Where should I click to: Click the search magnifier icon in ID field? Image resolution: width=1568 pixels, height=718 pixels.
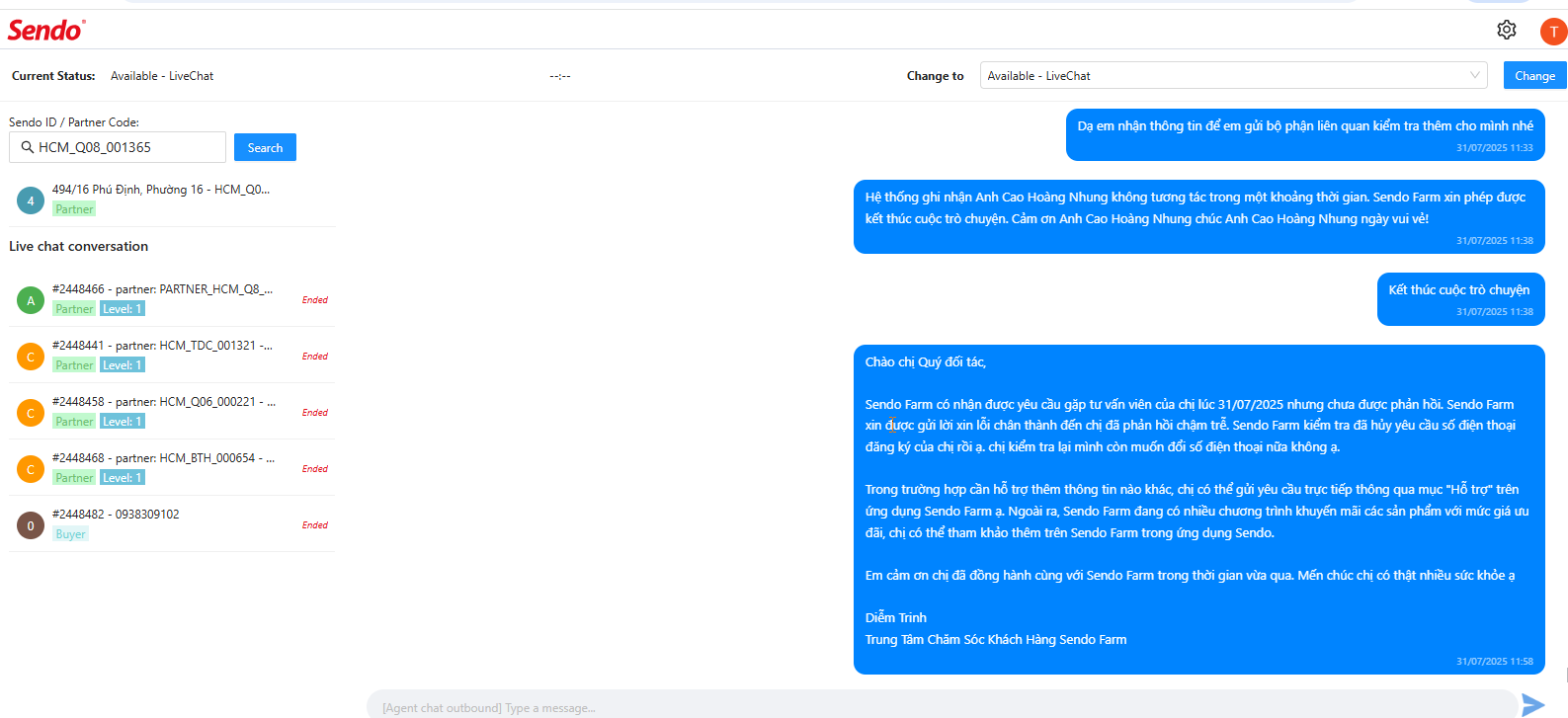point(28,147)
